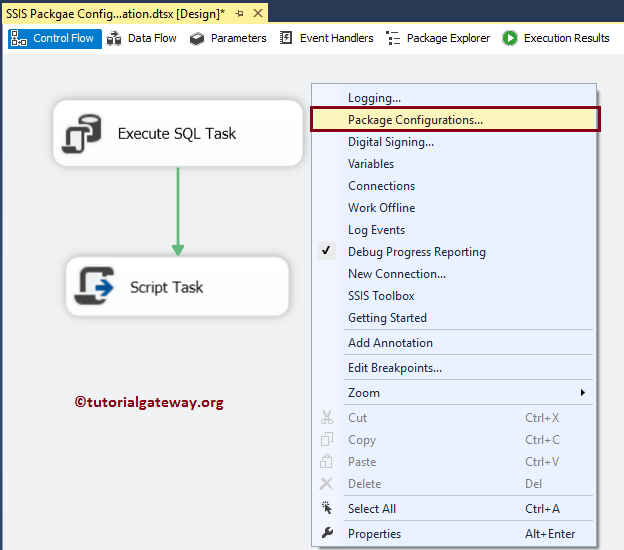This screenshot has width=624, height=550.
Task: Click the Paste clipboard icon
Action: [326, 461]
